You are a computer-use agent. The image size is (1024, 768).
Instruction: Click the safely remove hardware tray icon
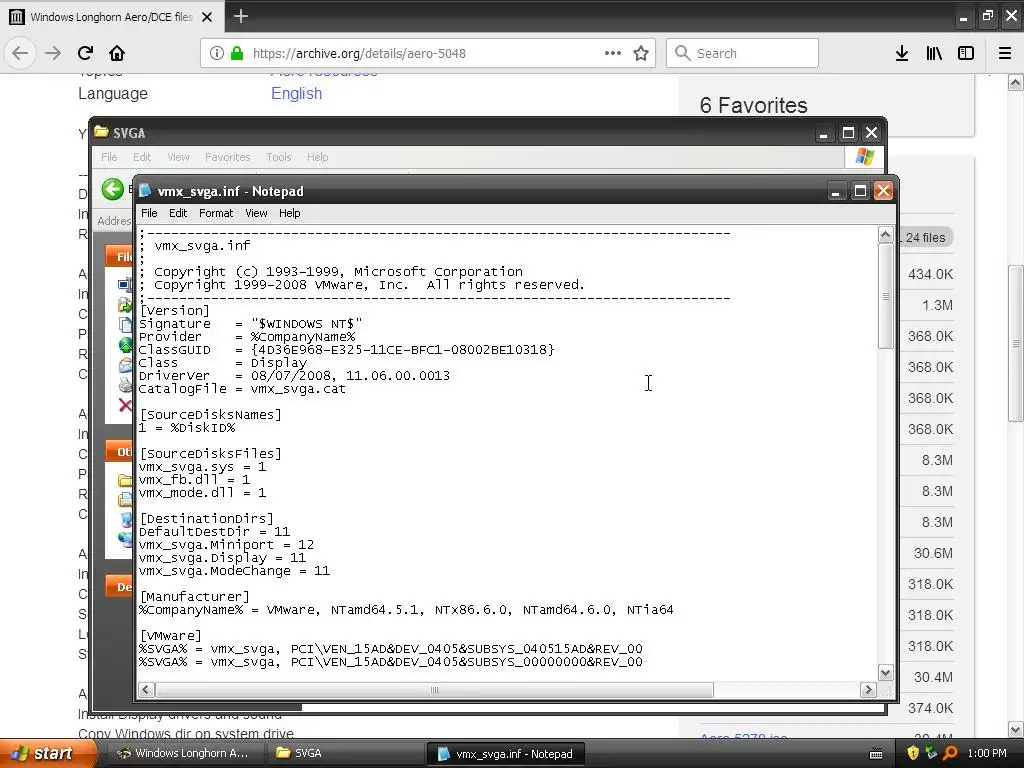[x=931, y=753]
